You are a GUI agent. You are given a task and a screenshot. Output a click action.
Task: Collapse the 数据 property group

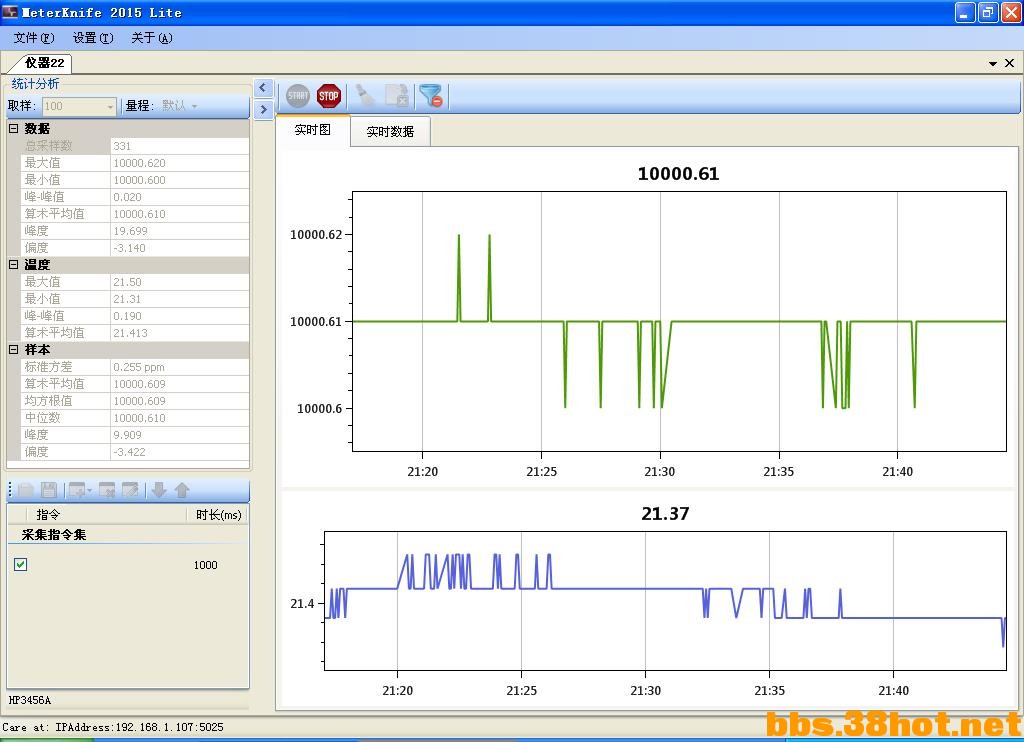point(13,129)
